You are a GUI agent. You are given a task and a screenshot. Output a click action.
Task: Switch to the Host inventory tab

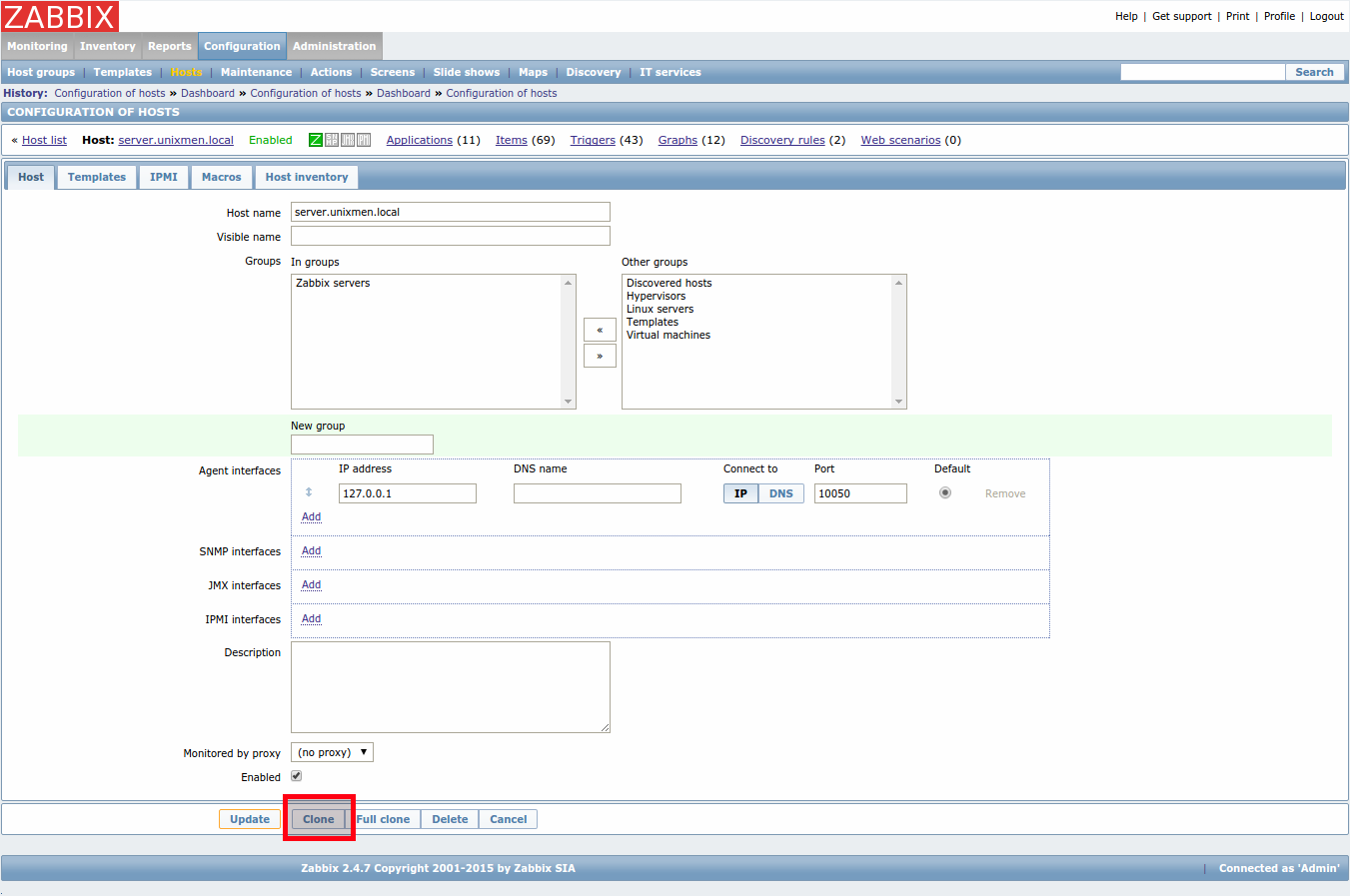307,177
